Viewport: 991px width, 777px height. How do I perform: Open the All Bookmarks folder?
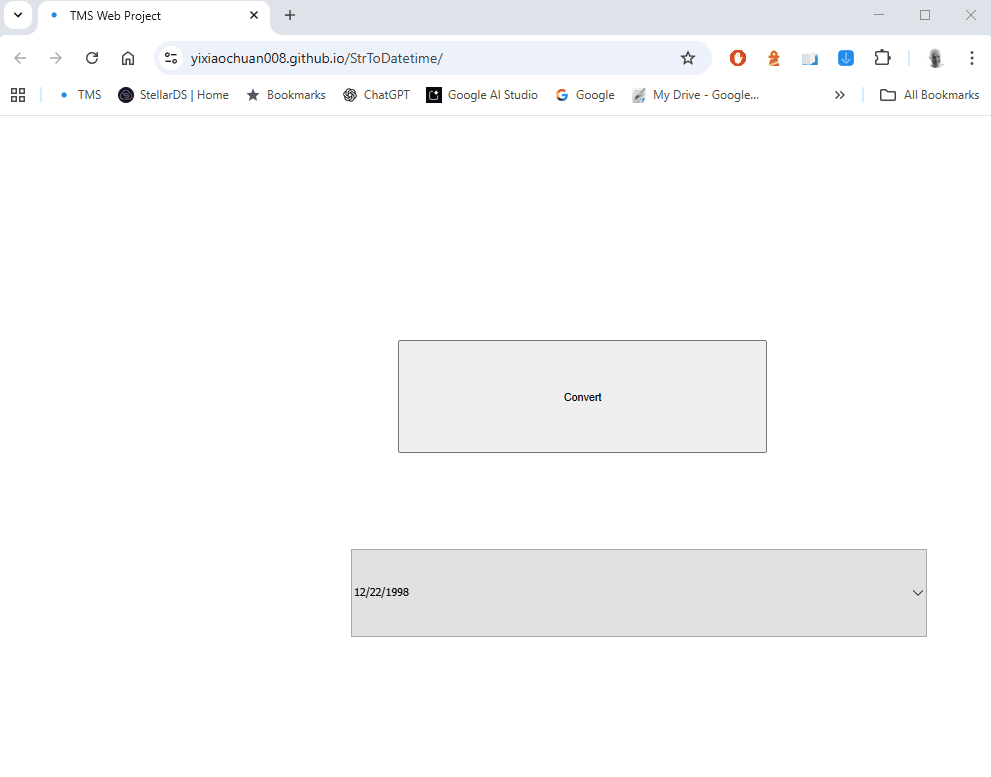[x=929, y=95]
